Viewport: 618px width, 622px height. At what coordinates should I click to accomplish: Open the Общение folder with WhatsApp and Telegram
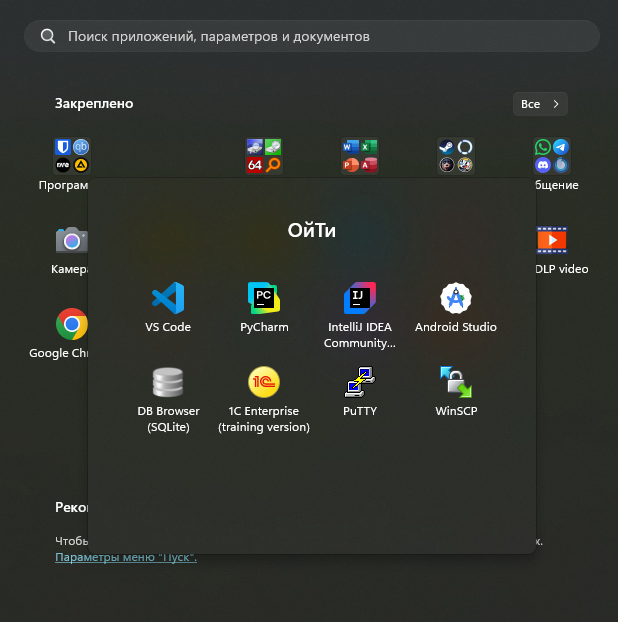coord(552,156)
